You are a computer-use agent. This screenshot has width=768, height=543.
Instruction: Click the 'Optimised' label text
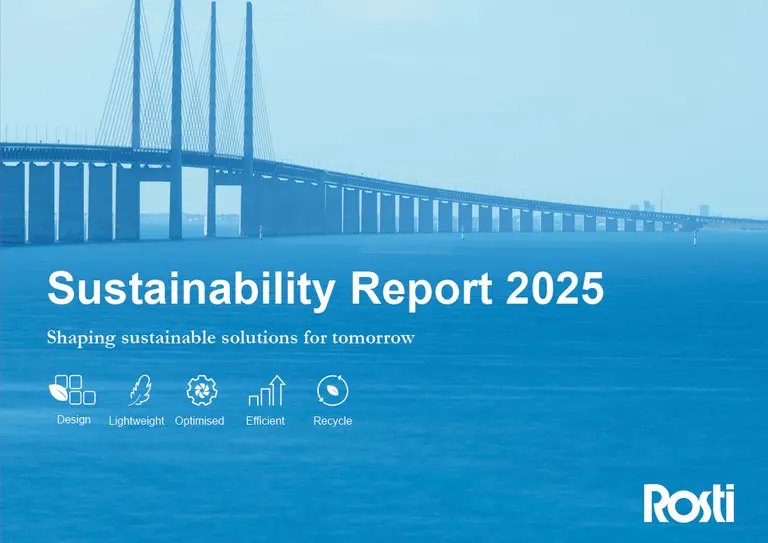199,421
